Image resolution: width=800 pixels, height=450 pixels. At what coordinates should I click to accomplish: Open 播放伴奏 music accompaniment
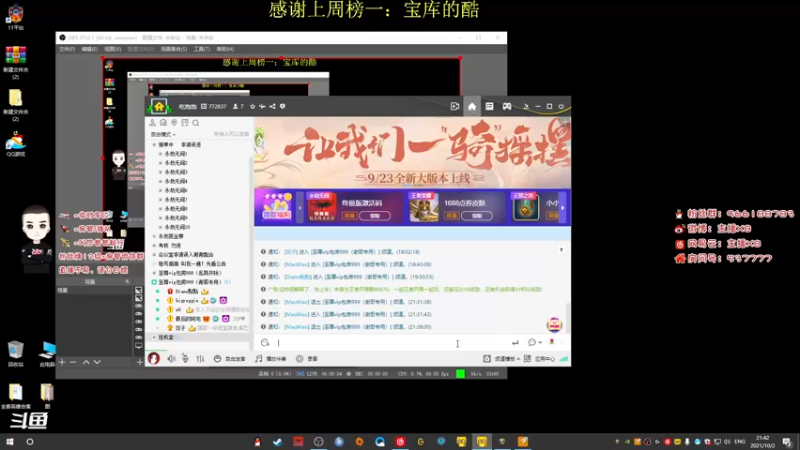click(x=271, y=359)
